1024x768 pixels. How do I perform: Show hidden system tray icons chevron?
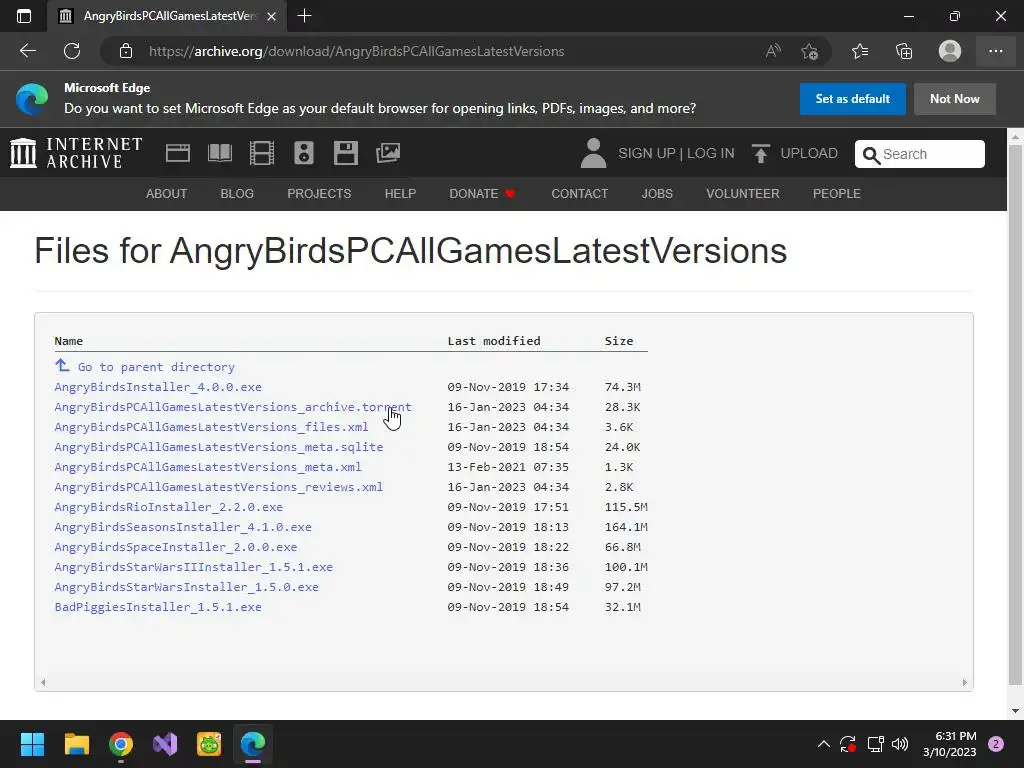pos(824,744)
